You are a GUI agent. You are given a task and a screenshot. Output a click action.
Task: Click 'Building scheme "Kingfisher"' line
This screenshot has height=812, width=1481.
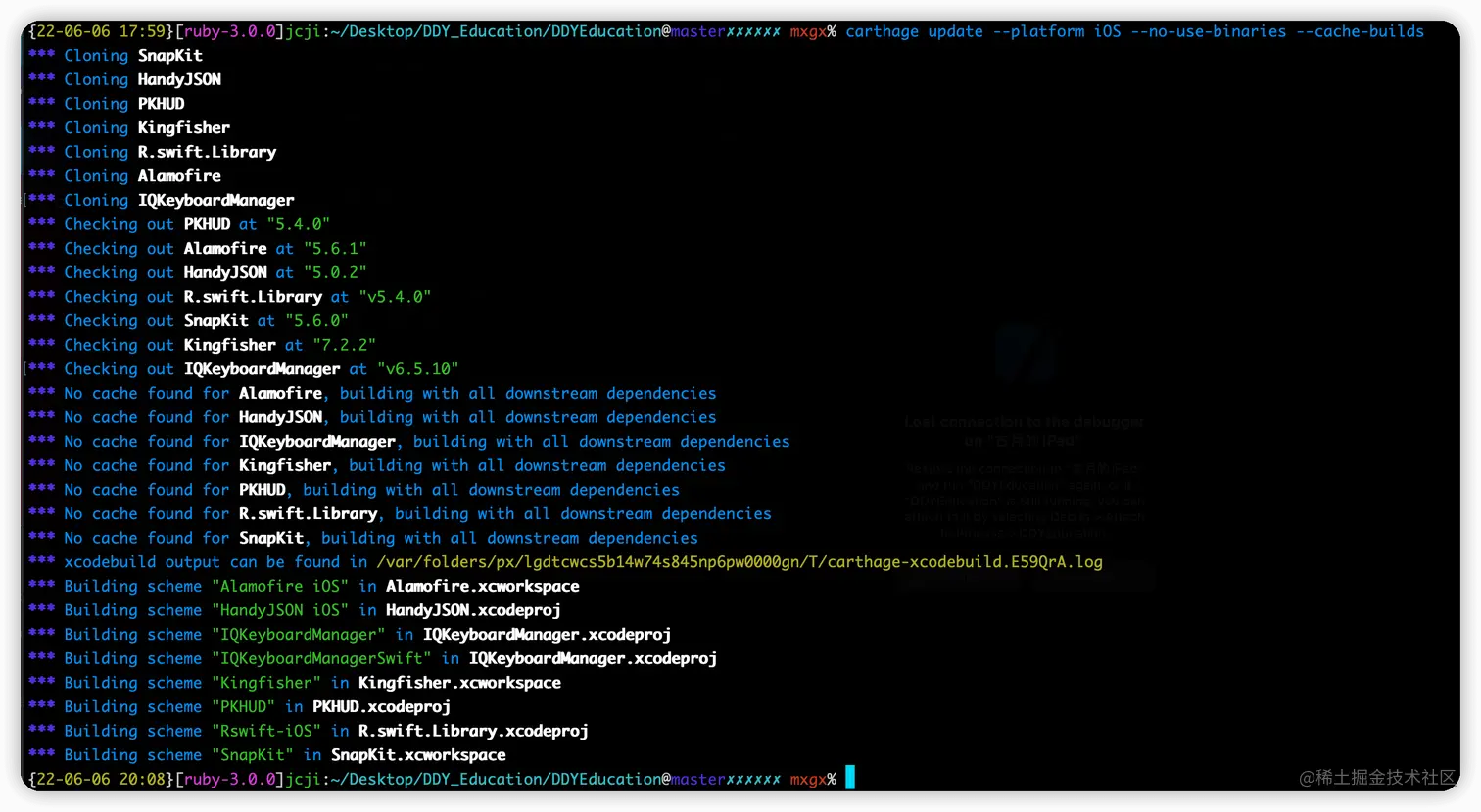[x=295, y=683]
